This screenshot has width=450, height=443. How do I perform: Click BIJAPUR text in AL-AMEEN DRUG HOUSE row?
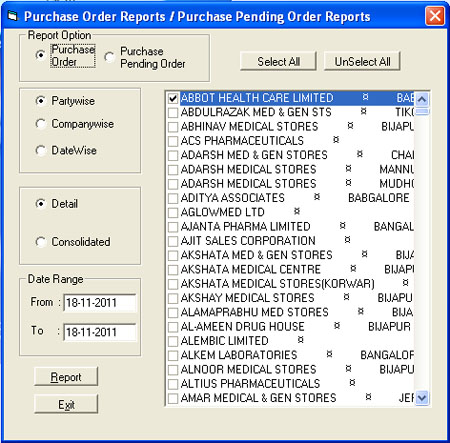(x=389, y=327)
